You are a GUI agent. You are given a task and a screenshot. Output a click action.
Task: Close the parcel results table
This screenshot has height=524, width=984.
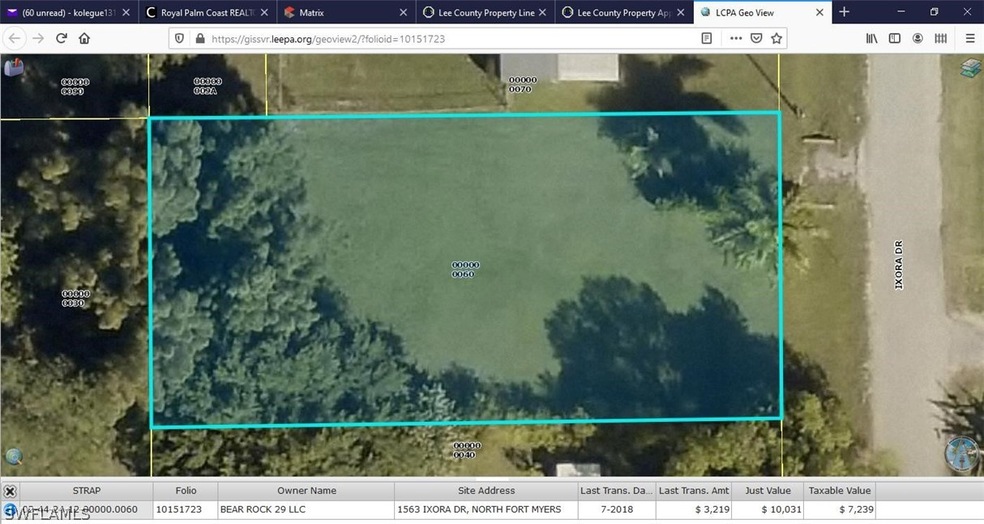click(9, 491)
